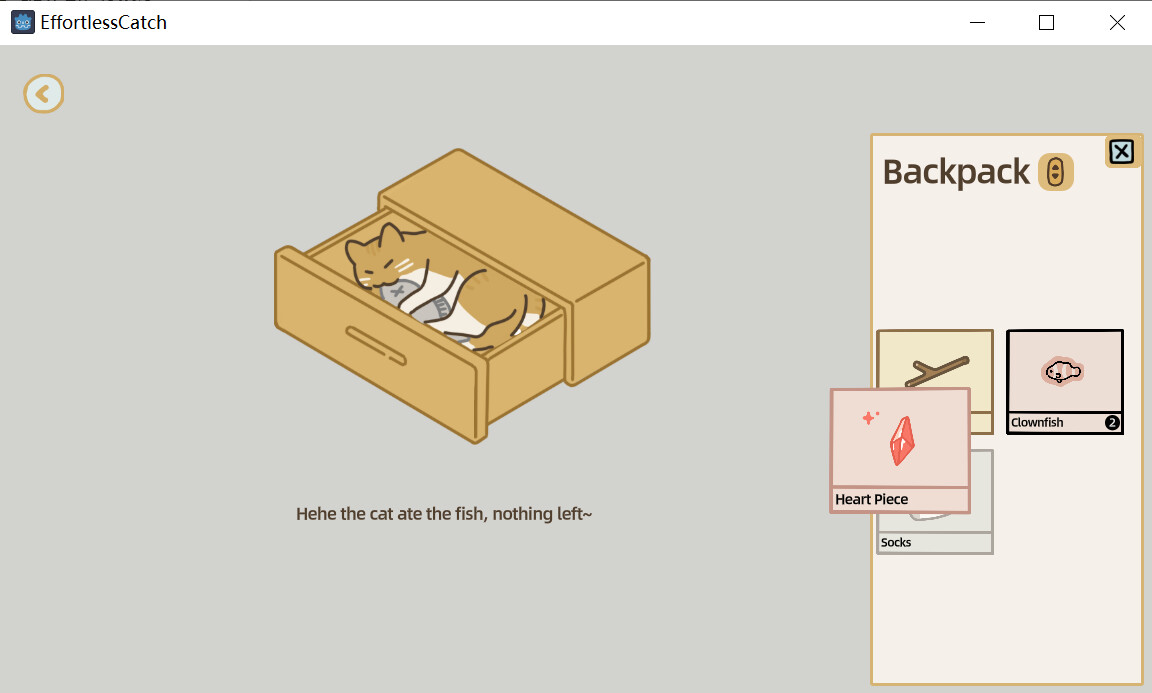Close the Backpack panel with the X
The width and height of the screenshot is (1152, 693).
tap(1121, 151)
